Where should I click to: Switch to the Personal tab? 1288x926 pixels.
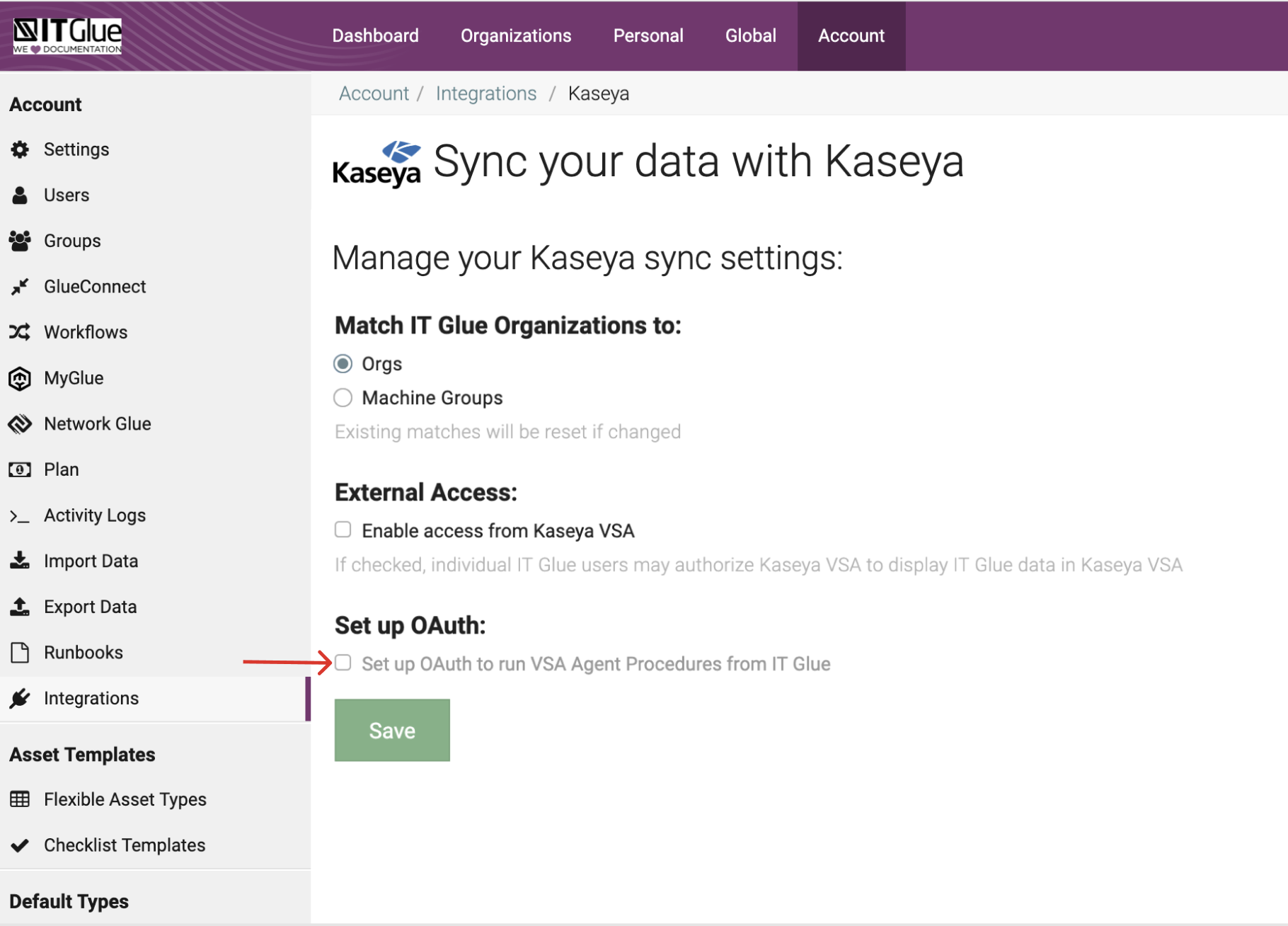648,35
